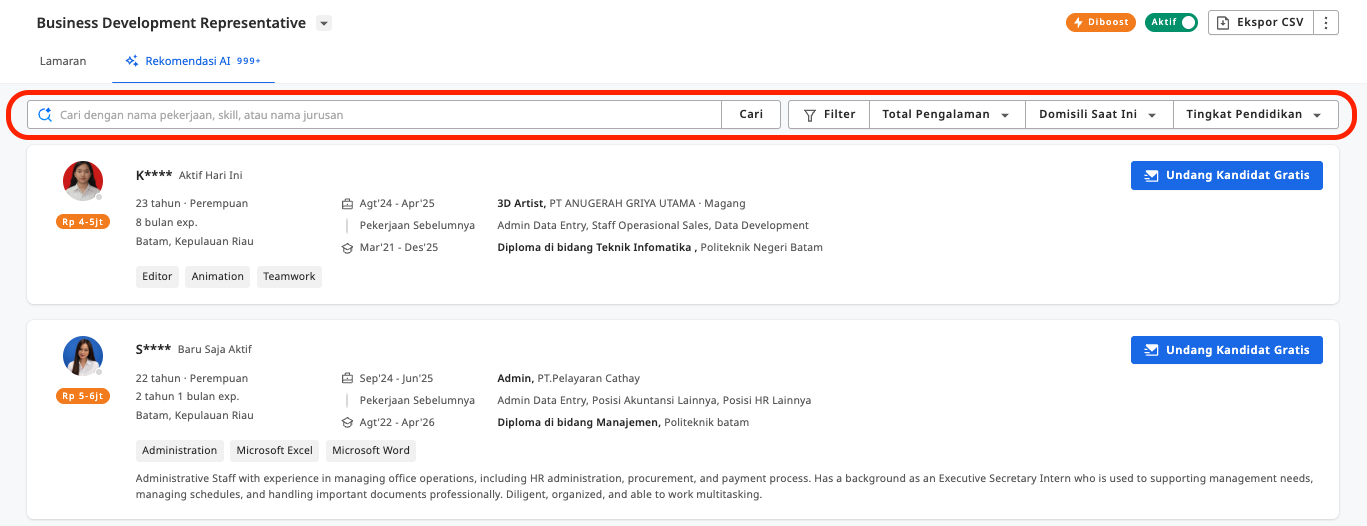
Task: Click the Teamwork skill tag
Action: point(289,277)
